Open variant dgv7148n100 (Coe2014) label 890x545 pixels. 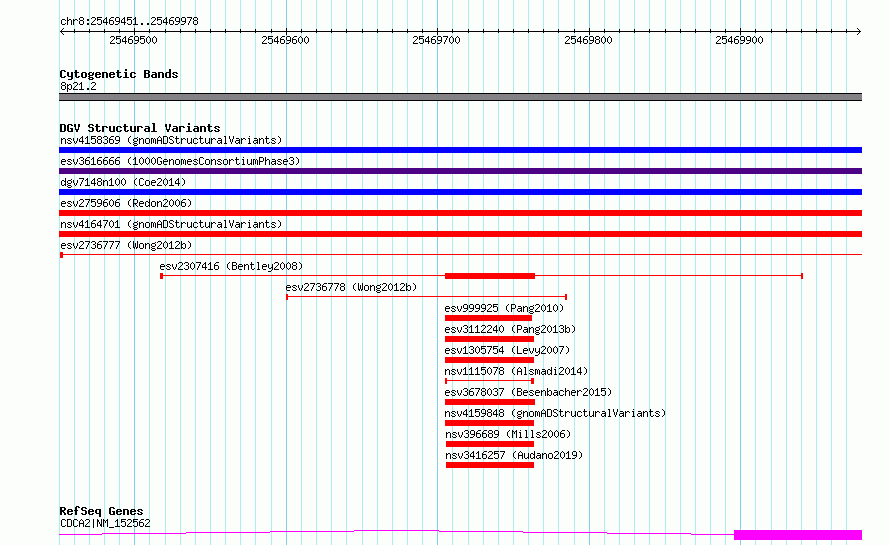coord(123,182)
